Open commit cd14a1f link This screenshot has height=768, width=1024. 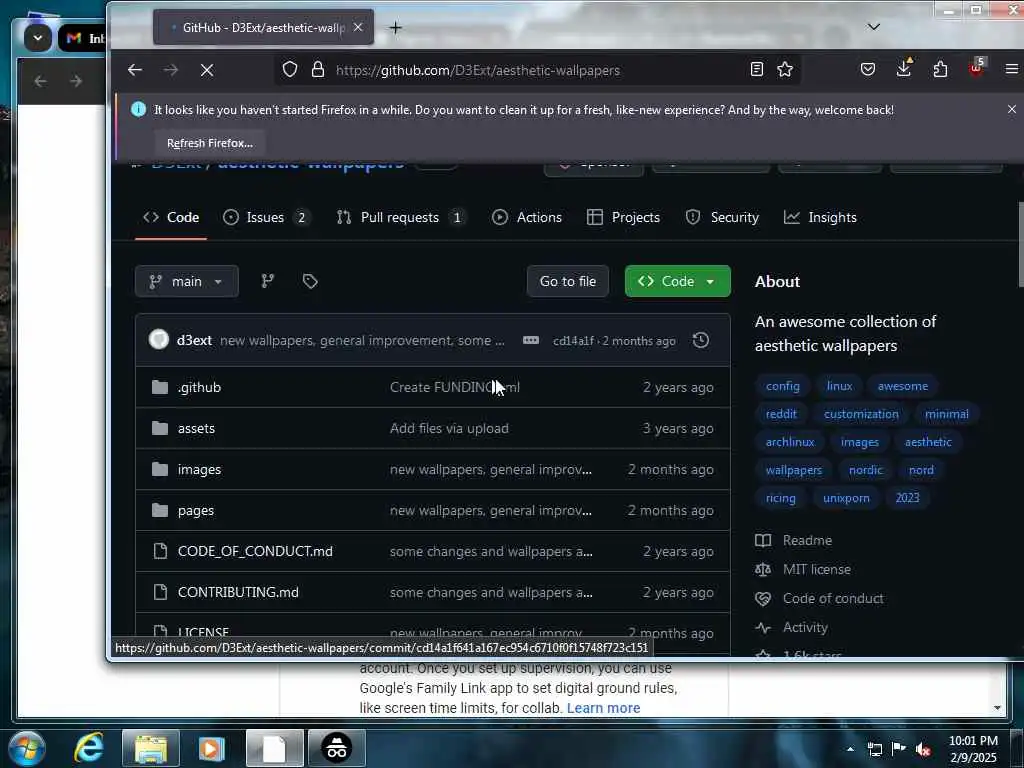click(x=573, y=341)
